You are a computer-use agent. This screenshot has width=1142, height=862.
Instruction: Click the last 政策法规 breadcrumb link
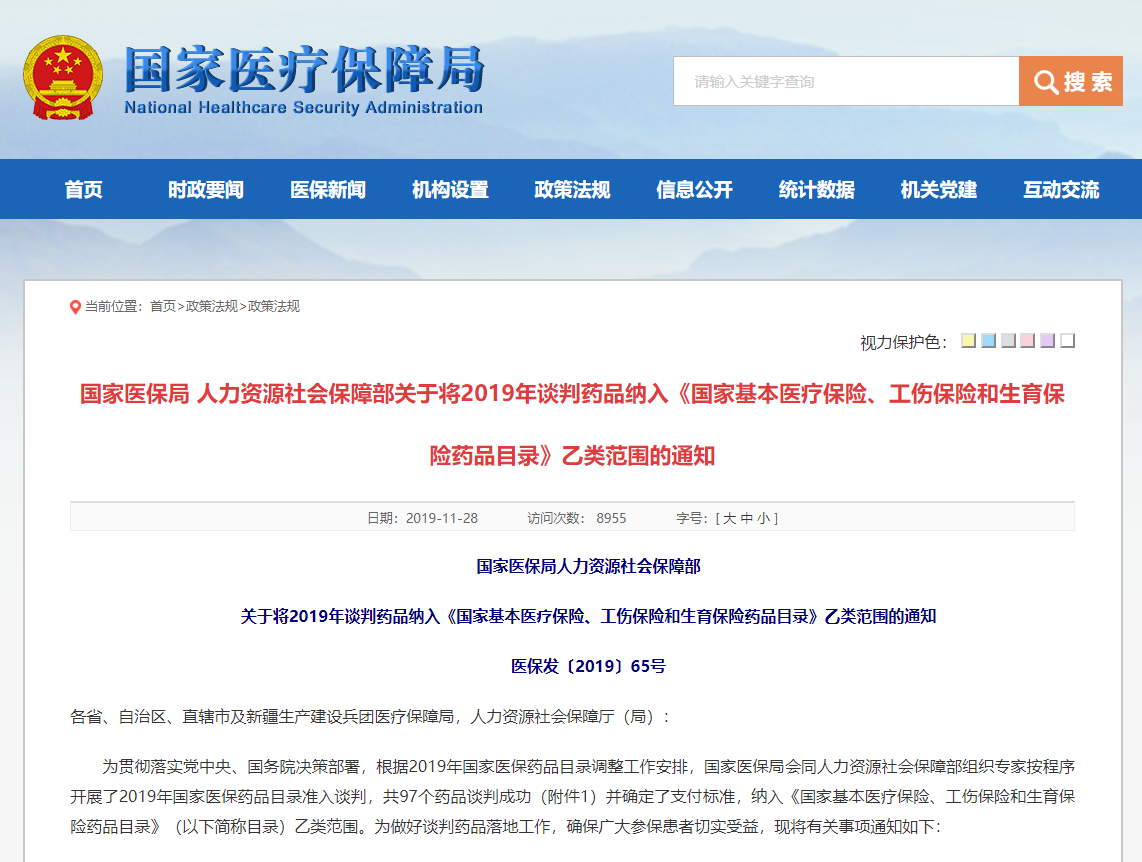point(274,307)
